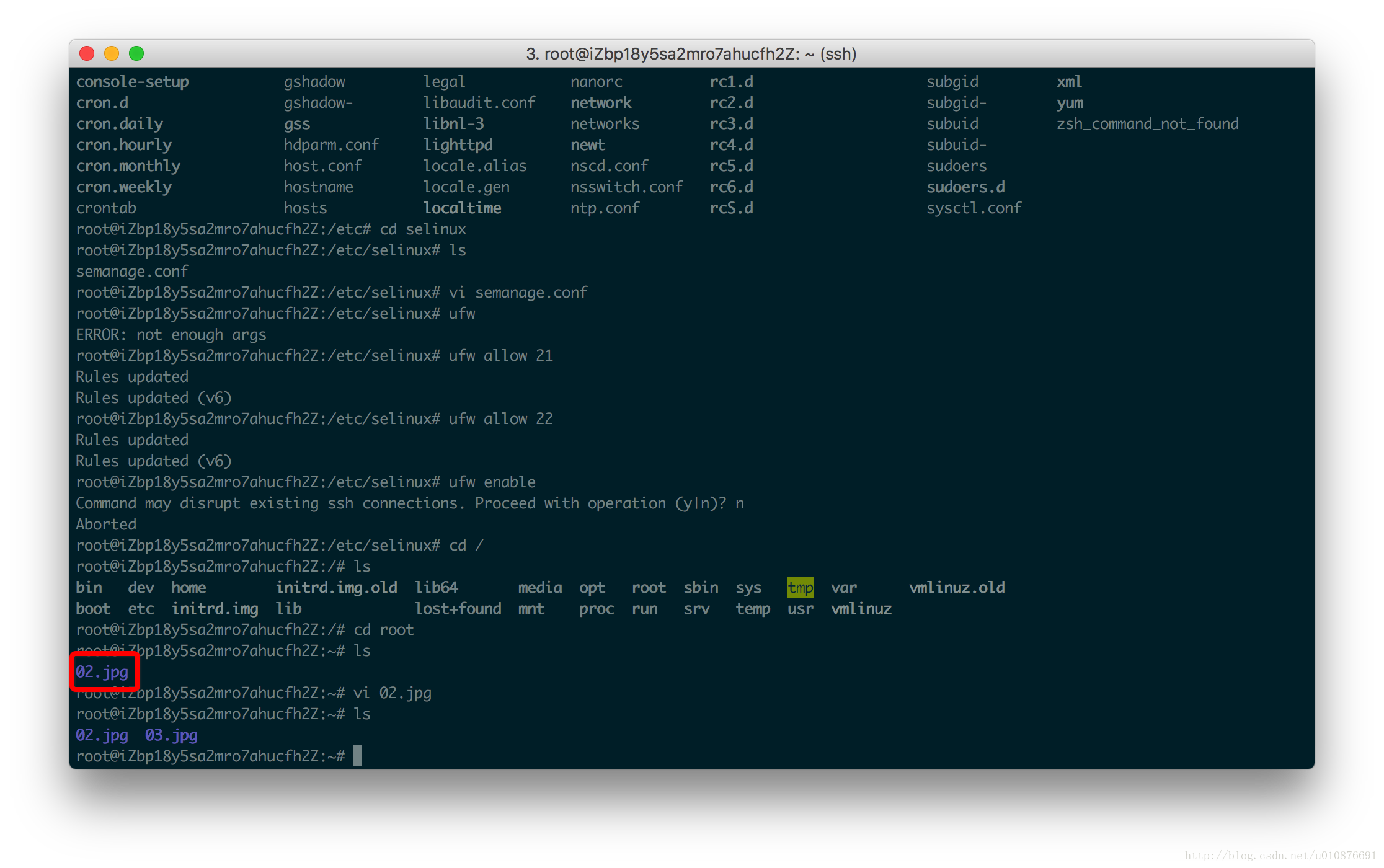Click the red close window button
This screenshot has width=1384, height=868.
point(87,54)
